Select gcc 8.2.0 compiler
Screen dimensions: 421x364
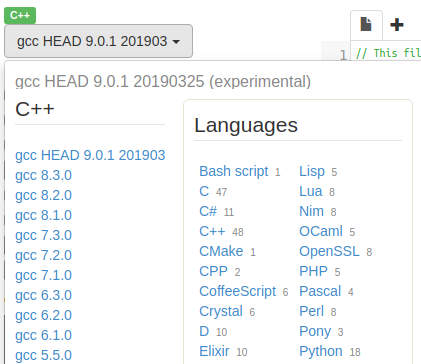44,195
